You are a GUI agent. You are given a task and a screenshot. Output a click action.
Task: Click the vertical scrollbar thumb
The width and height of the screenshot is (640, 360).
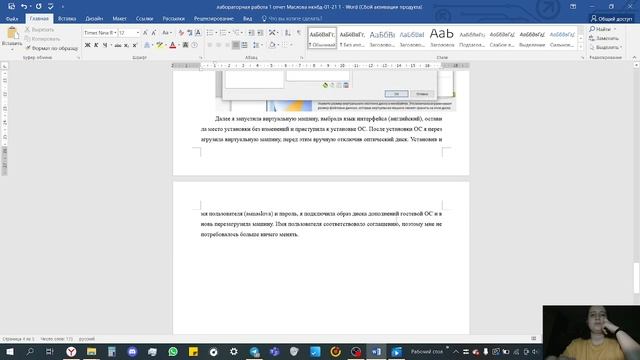coord(636,278)
